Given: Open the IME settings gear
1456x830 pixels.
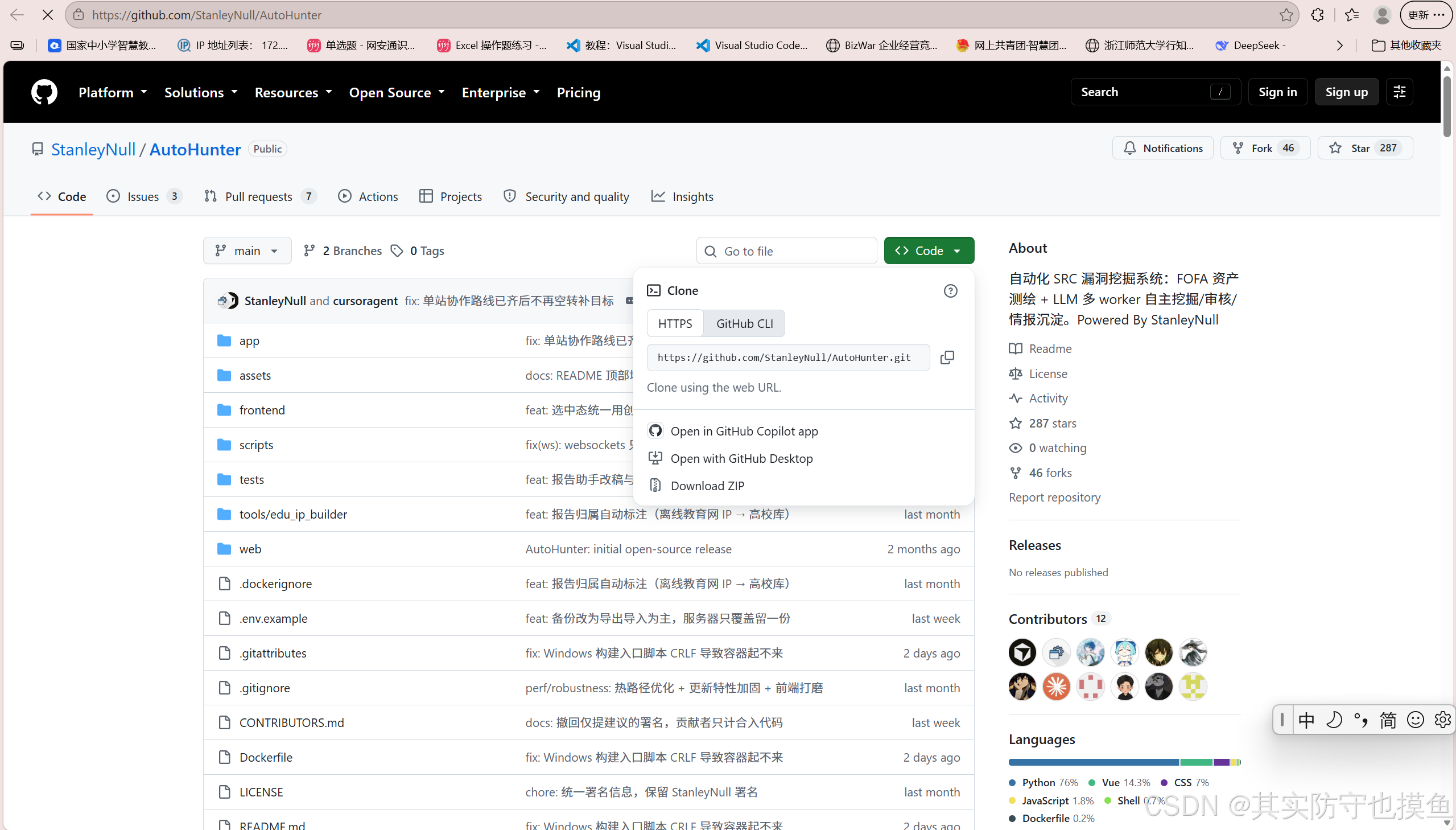Looking at the screenshot, I should (1442, 720).
